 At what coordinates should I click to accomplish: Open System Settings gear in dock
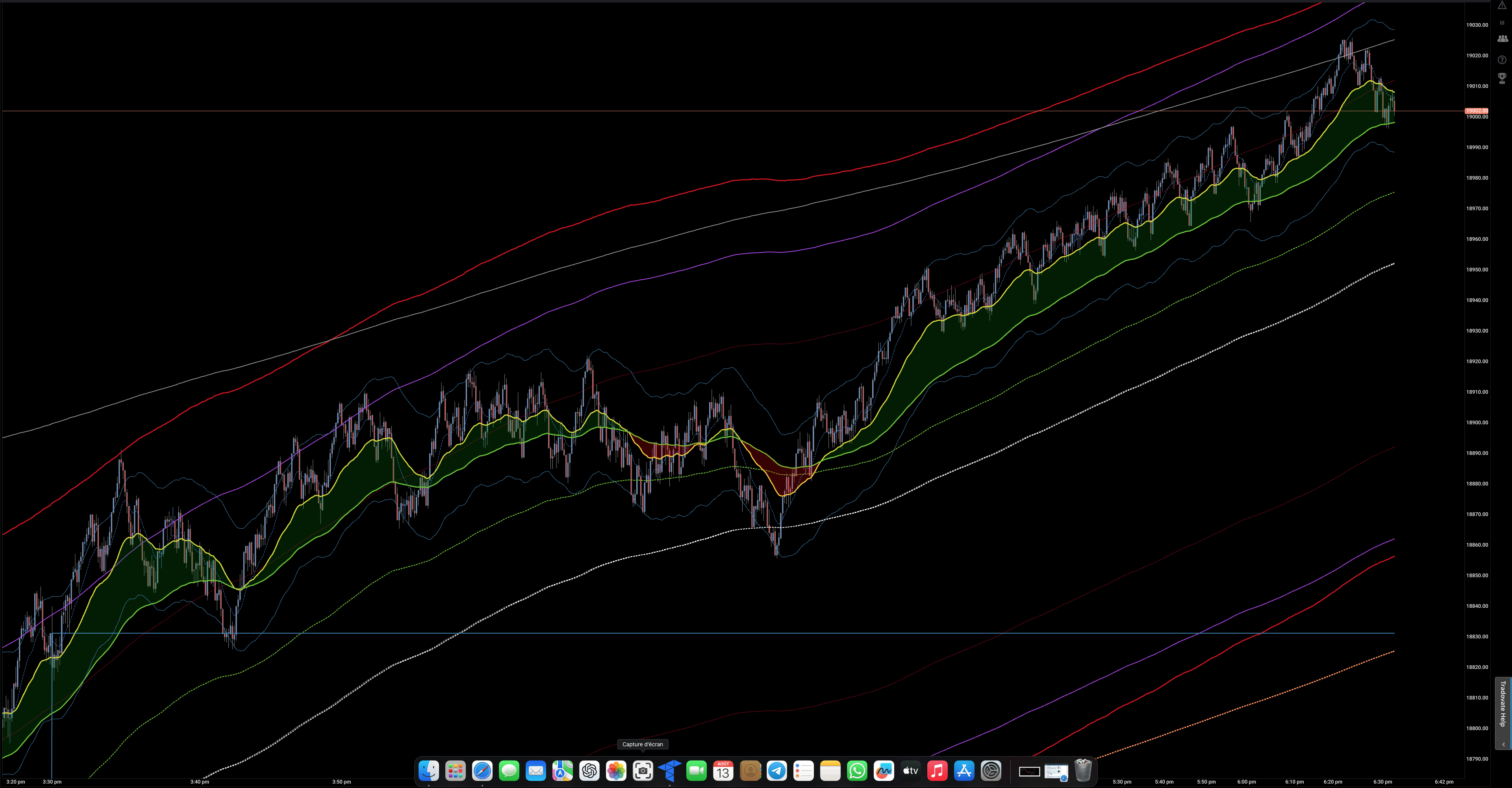[991, 770]
